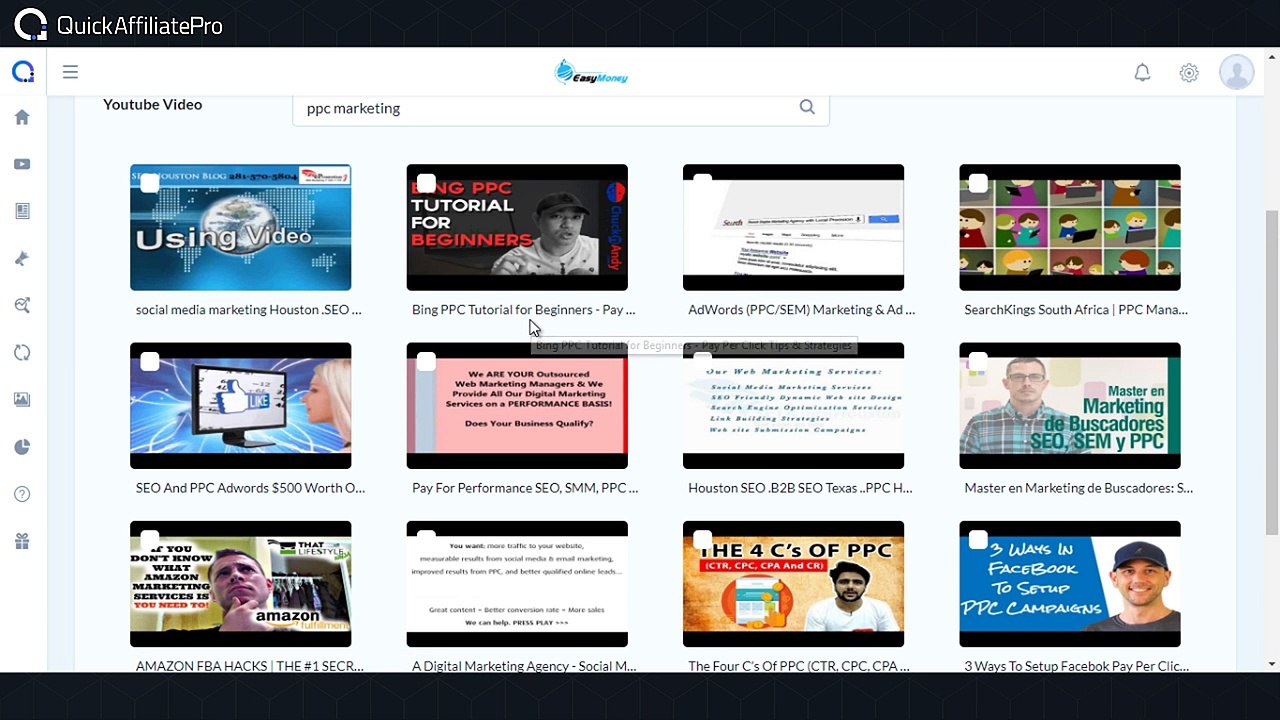
Task: Click the title 'AdWords (PPC/SEM) Marketing & Ad ...'
Action: coord(801,310)
